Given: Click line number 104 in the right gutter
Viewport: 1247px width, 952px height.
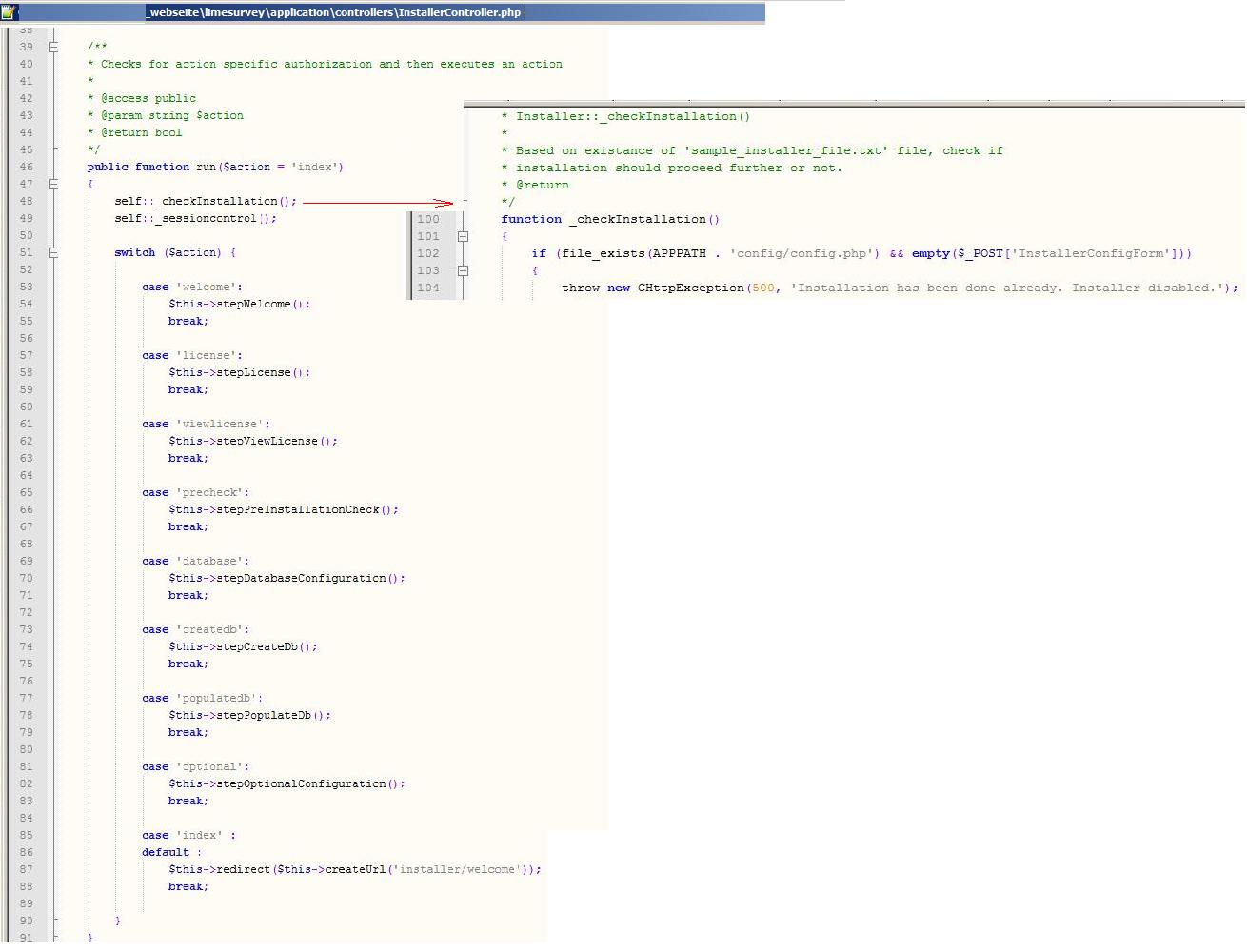Looking at the screenshot, I should click(x=428, y=288).
